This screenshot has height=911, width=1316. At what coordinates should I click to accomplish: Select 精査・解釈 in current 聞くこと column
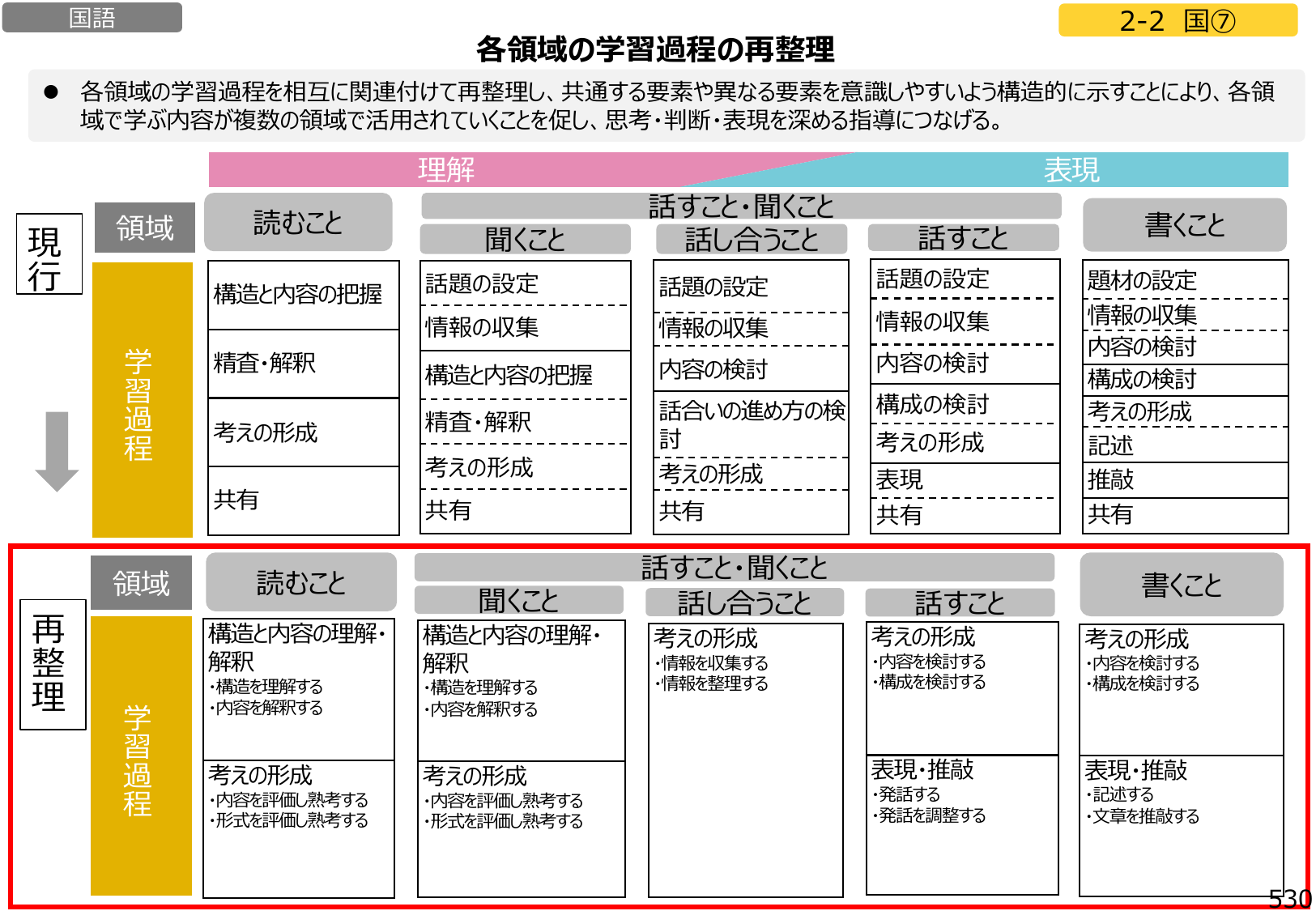tap(478, 422)
